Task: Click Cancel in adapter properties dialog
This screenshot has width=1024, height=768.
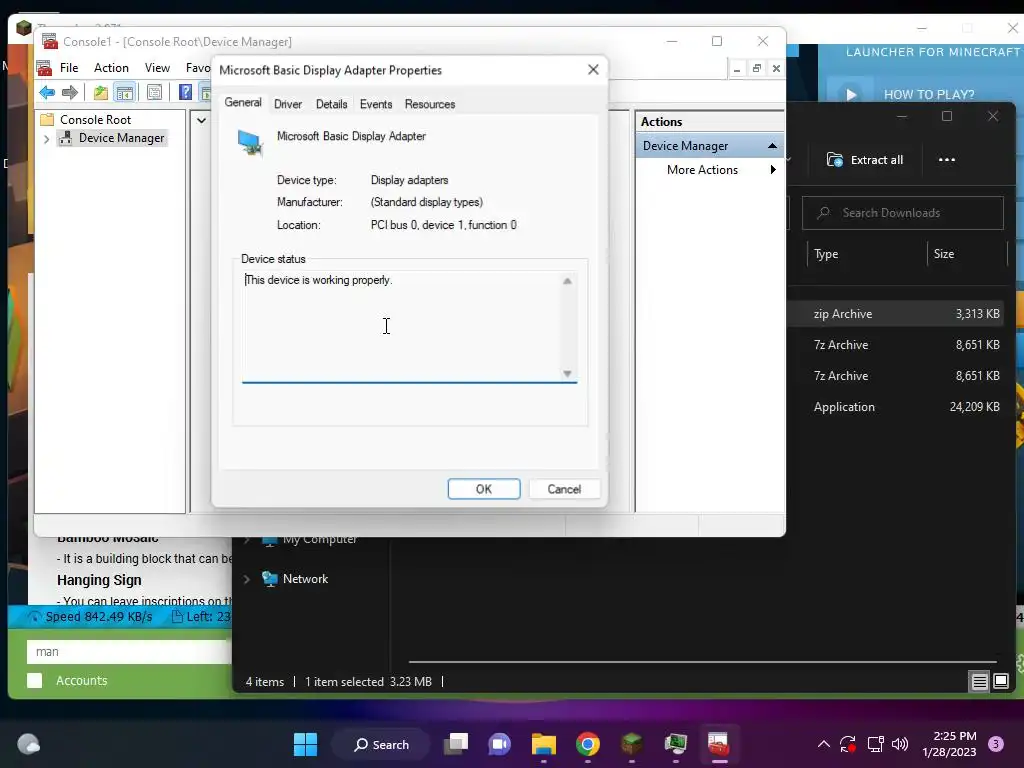Action: (x=564, y=489)
